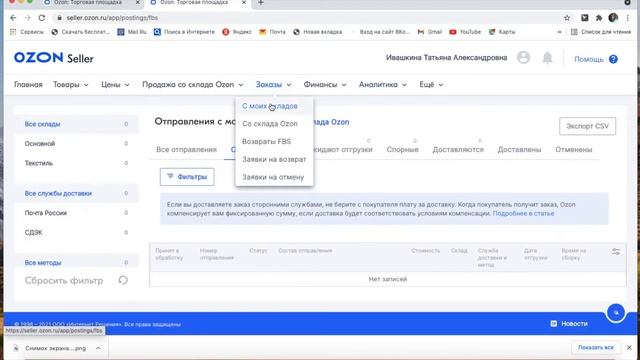Image resolution: width=640 pixels, height=360 pixels.
Task: Open the Новости footer link
Action: (x=569, y=324)
